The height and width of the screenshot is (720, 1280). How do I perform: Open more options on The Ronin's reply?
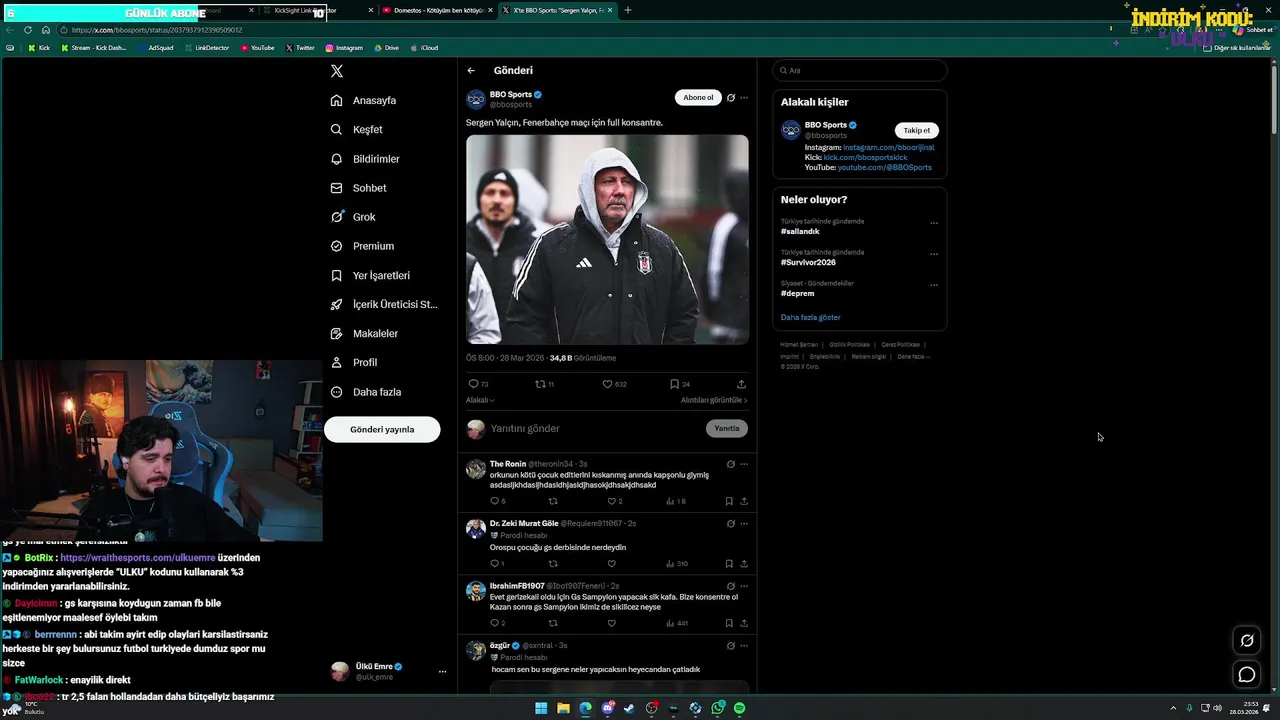[x=744, y=464]
